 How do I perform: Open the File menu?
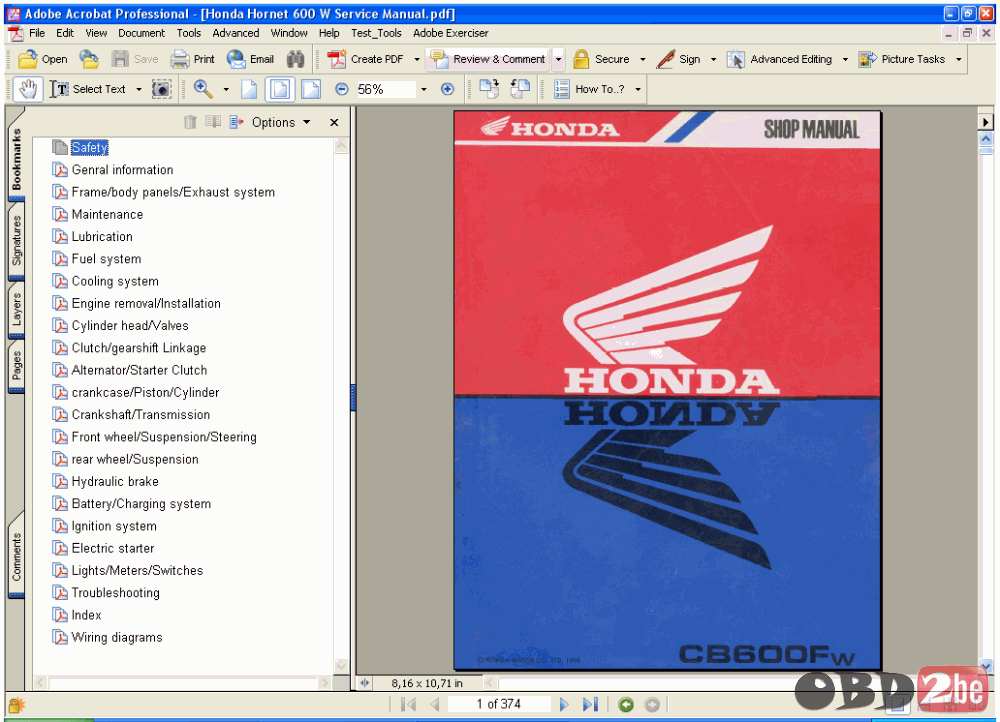pos(37,33)
